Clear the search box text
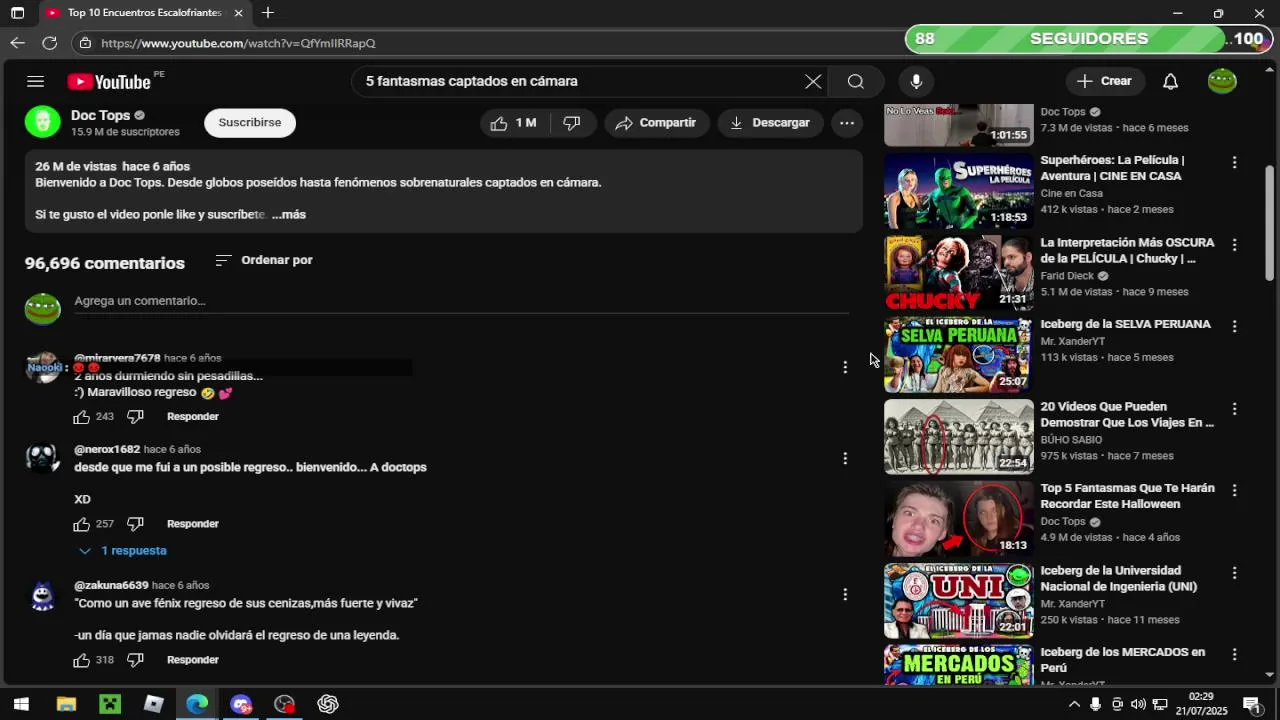The image size is (1280, 720). click(x=813, y=82)
